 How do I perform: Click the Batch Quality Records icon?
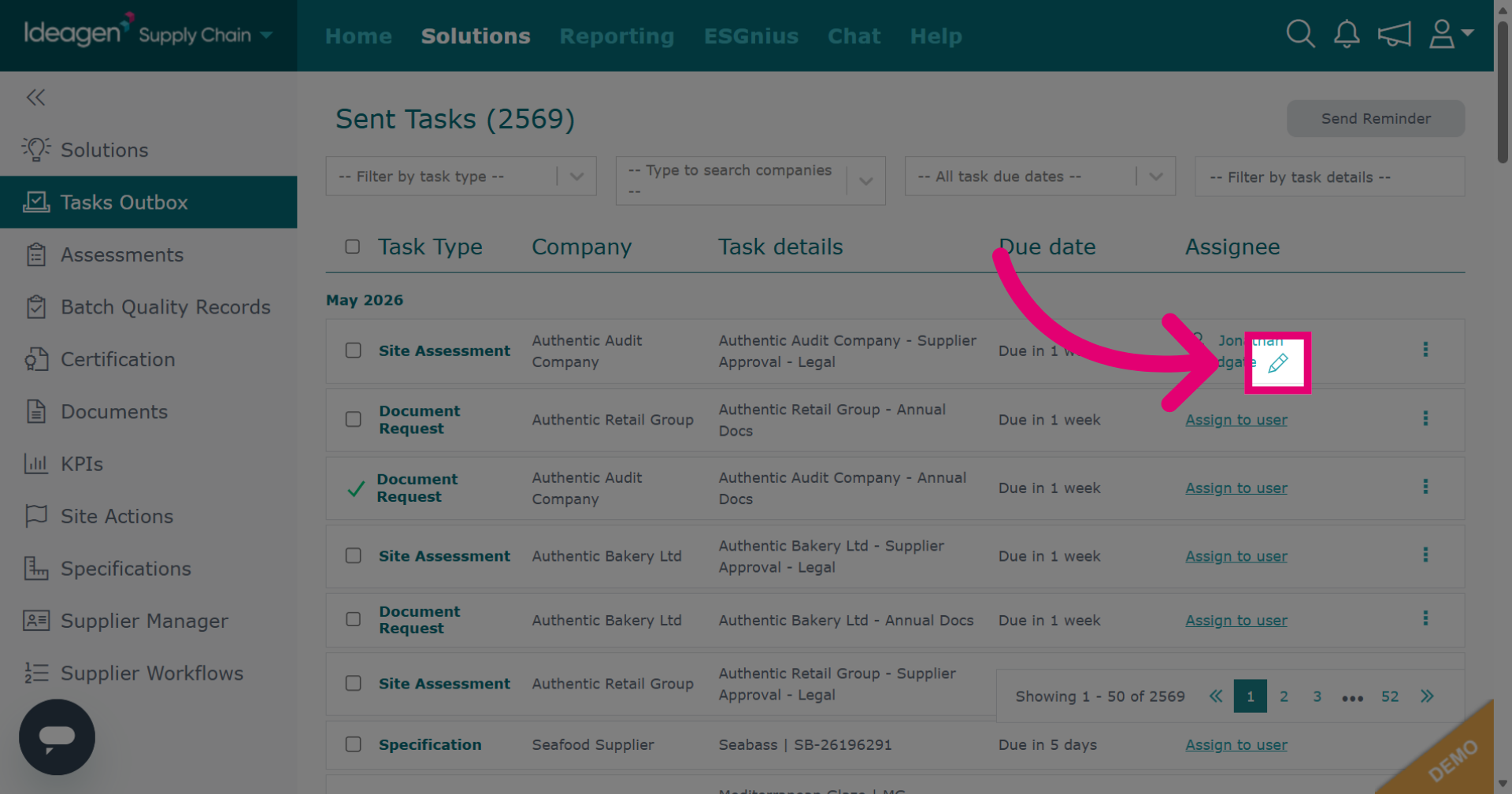(35, 307)
